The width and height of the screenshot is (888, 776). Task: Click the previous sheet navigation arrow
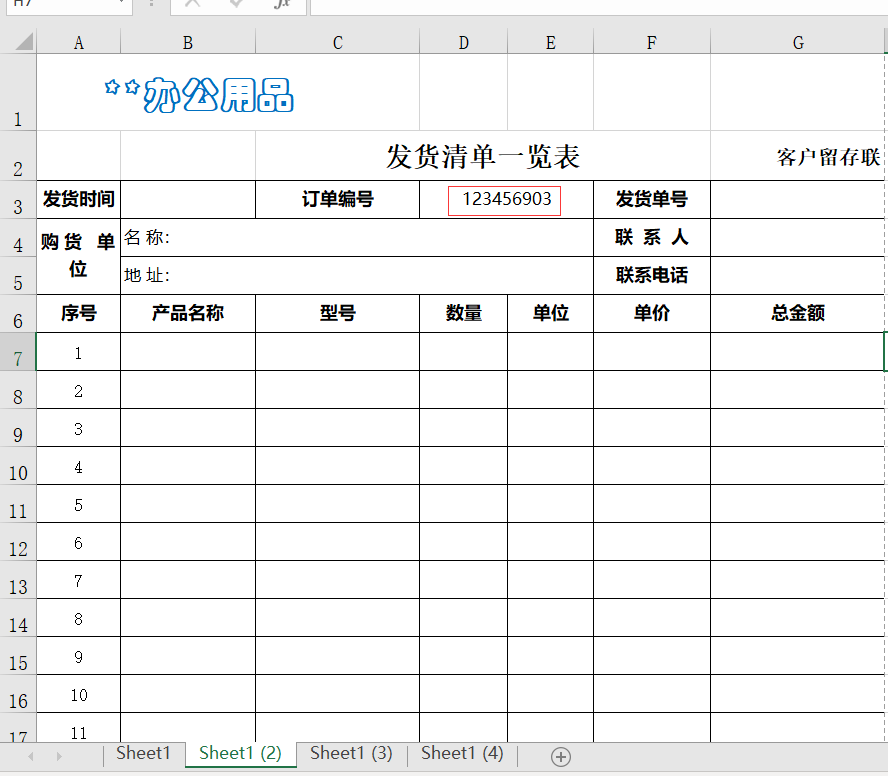31,757
